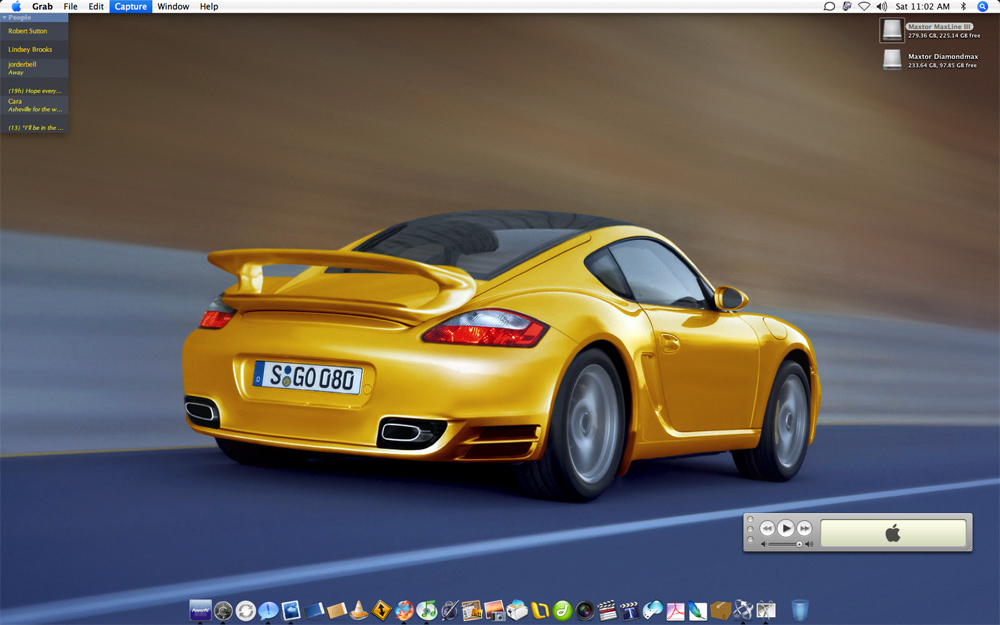Image resolution: width=1000 pixels, height=625 pixels.
Task: Open the File menu
Action: click(x=70, y=6)
